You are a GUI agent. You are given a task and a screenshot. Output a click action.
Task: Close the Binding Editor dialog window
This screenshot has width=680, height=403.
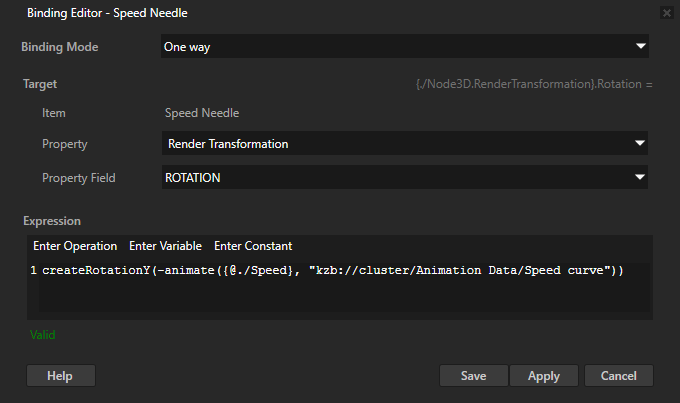point(666,13)
